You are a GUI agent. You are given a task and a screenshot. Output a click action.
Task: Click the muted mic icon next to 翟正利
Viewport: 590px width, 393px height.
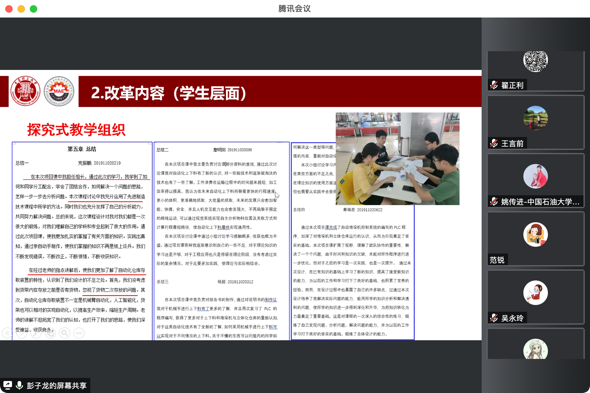tap(494, 85)
